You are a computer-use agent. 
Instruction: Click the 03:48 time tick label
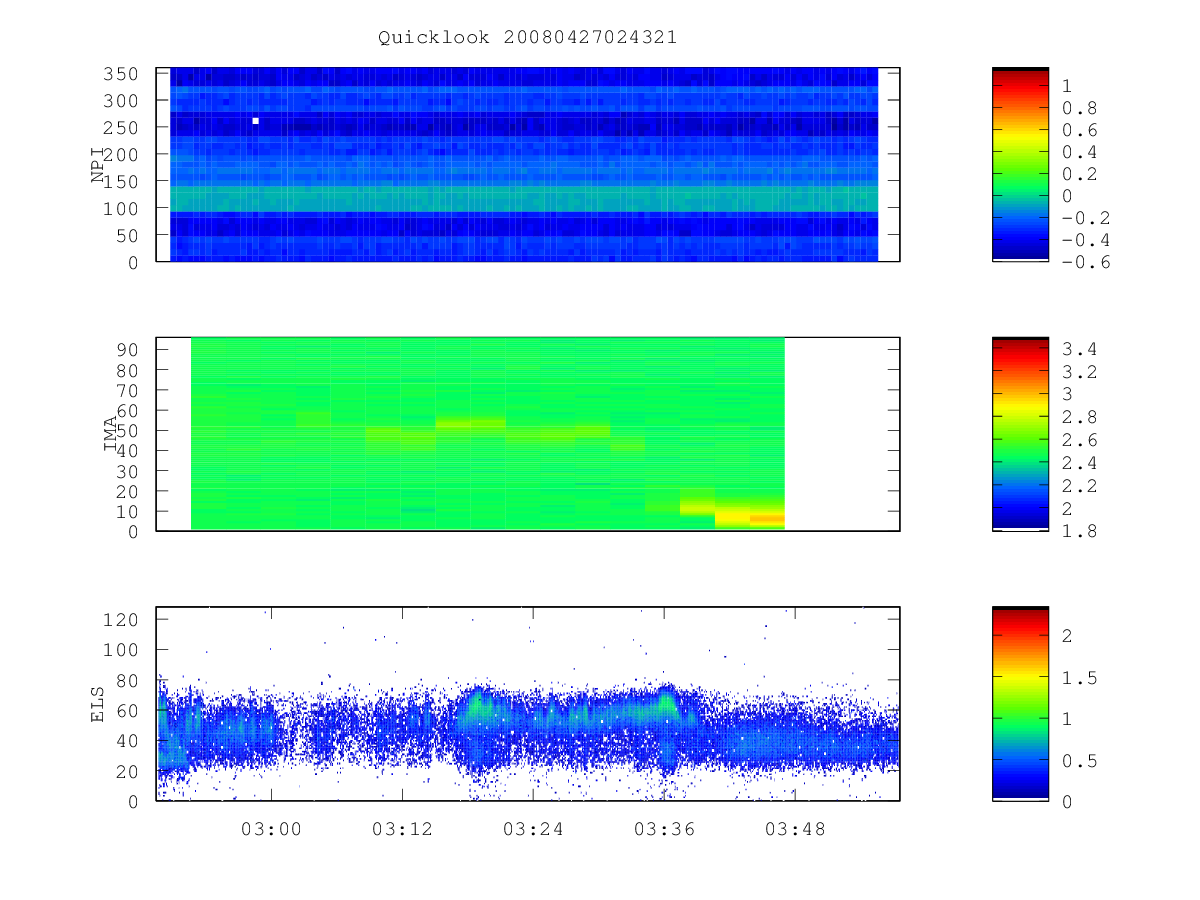pyautogui.click(x=795, y=829)
